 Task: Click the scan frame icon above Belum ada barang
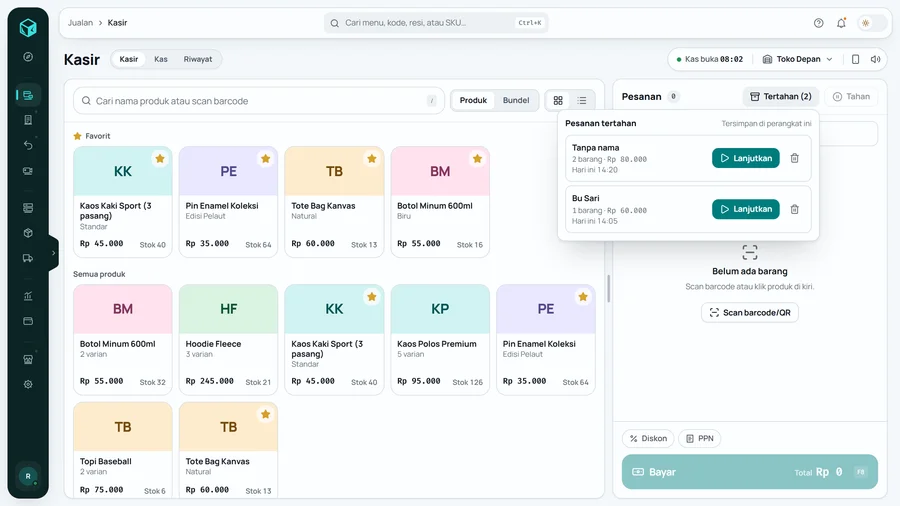(750, 252)
